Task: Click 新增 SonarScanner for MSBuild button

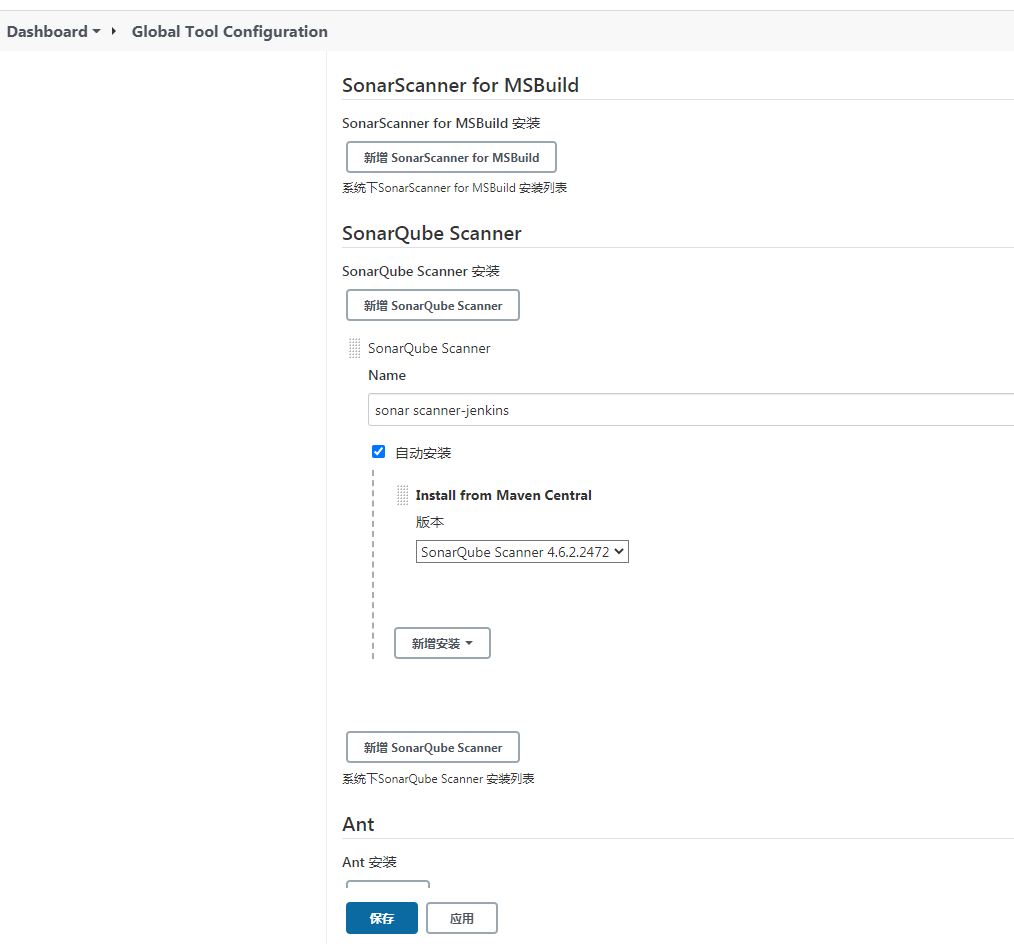Action: coord(451,157)
